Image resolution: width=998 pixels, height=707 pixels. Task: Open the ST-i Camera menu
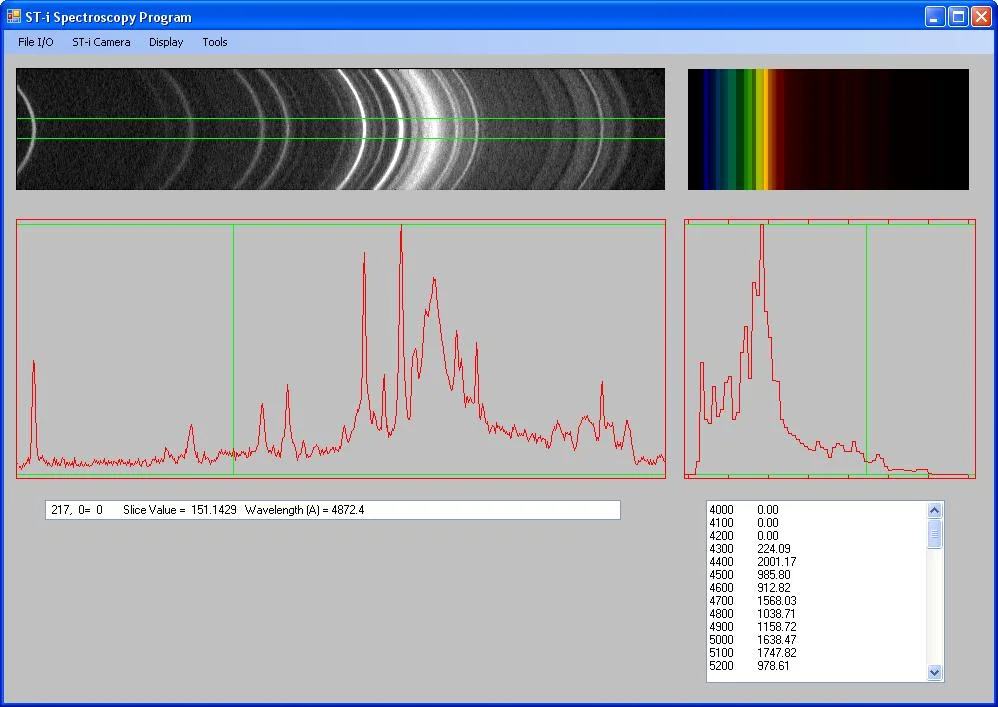point(101,42)
